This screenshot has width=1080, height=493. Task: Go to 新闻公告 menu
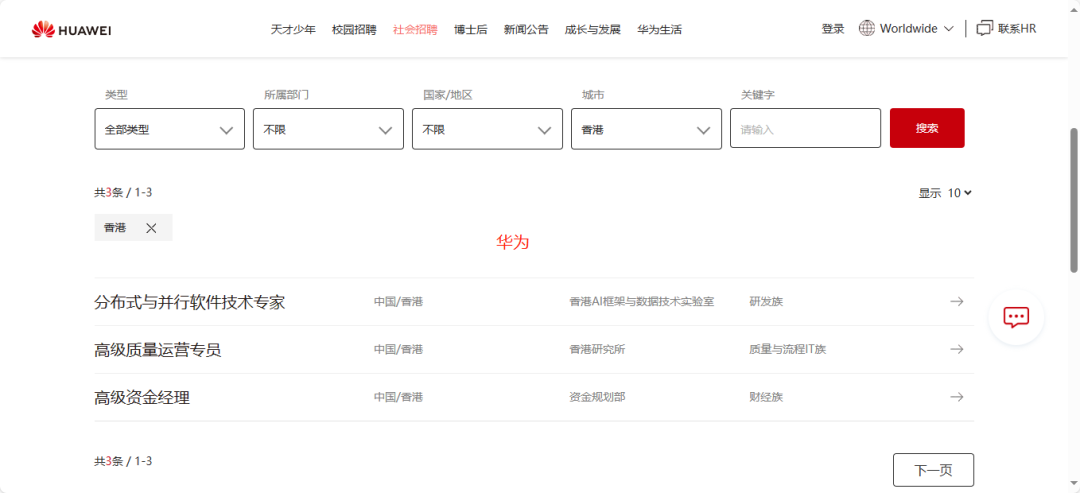pyautogui.click(x=526, y=30)
